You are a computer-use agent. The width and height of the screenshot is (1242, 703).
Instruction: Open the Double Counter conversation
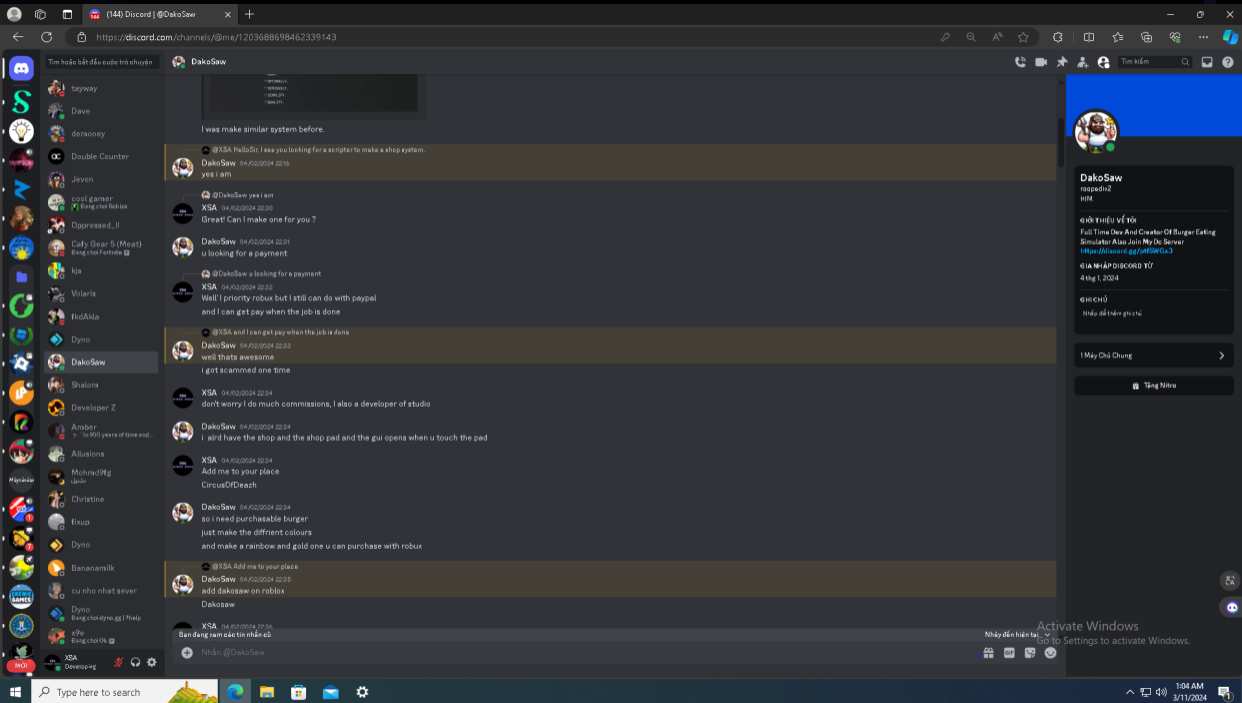[x=103, y=156]
